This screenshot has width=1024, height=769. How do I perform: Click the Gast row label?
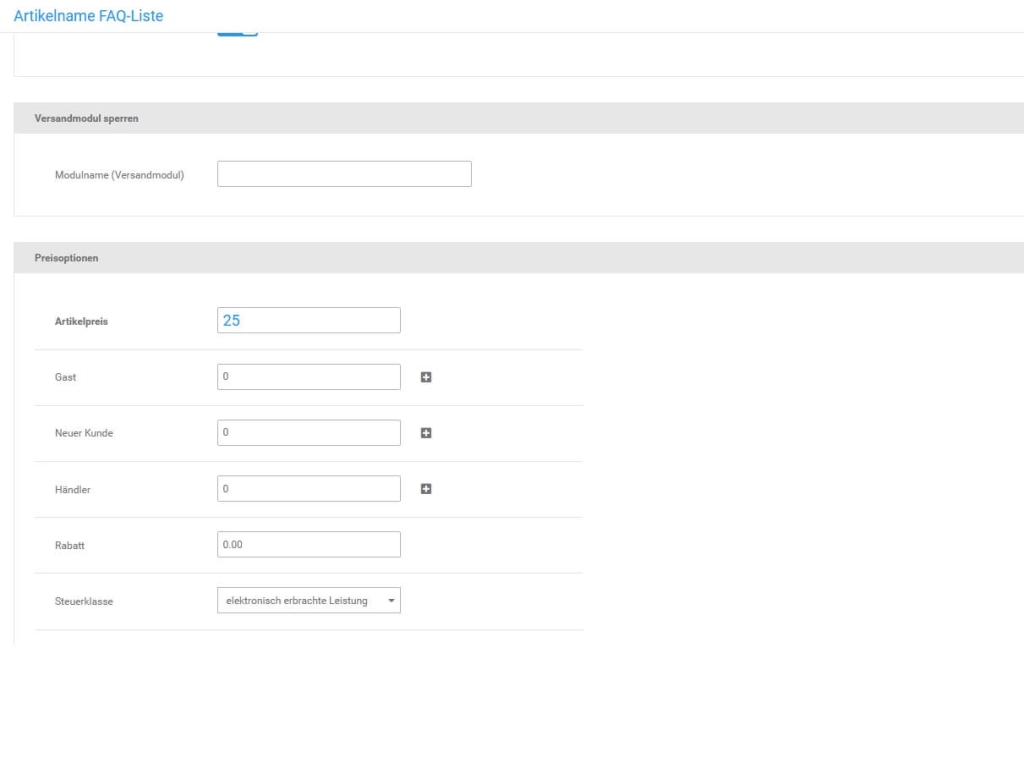64,376
